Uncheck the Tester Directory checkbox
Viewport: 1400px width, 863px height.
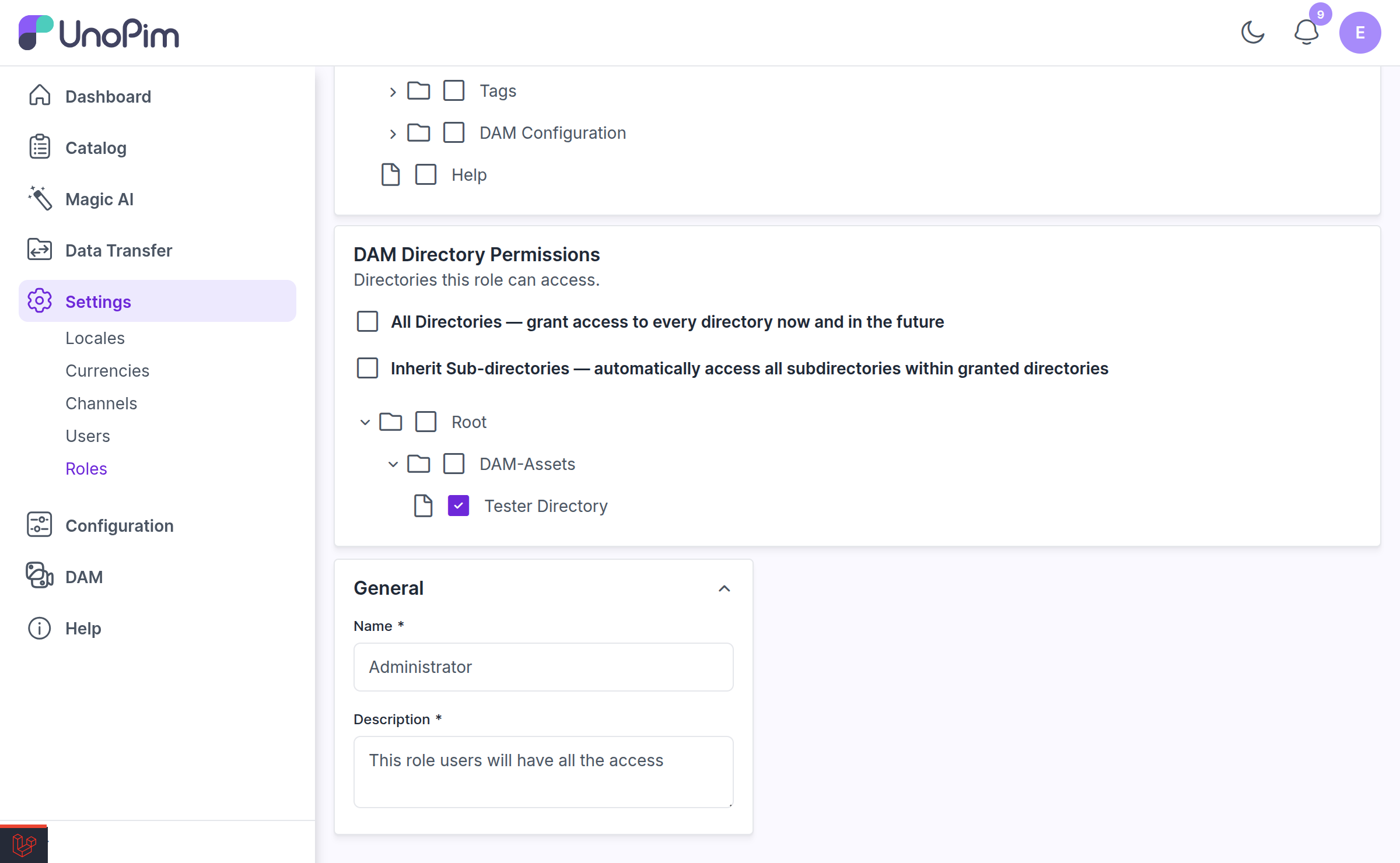pos(459,506)
